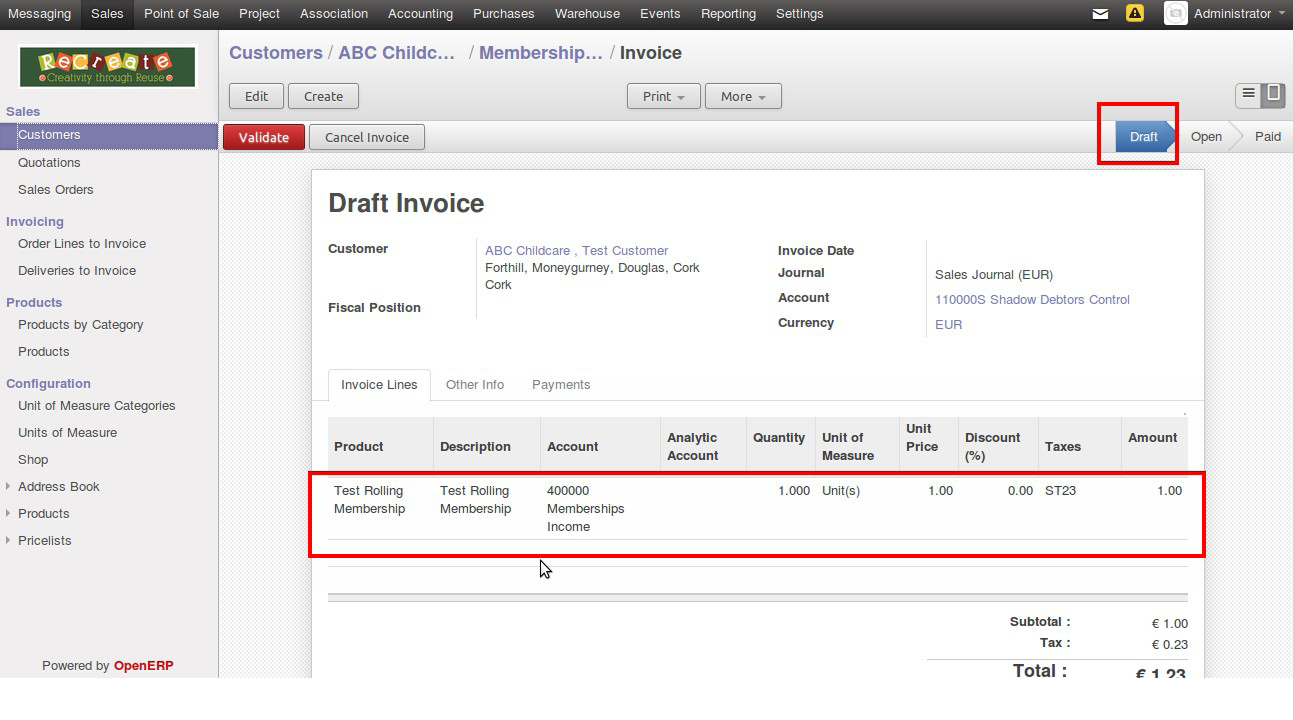Open the More dropdown menu
The height and width of the screenshot is (720, 1293).
click(x=742, y=97)
